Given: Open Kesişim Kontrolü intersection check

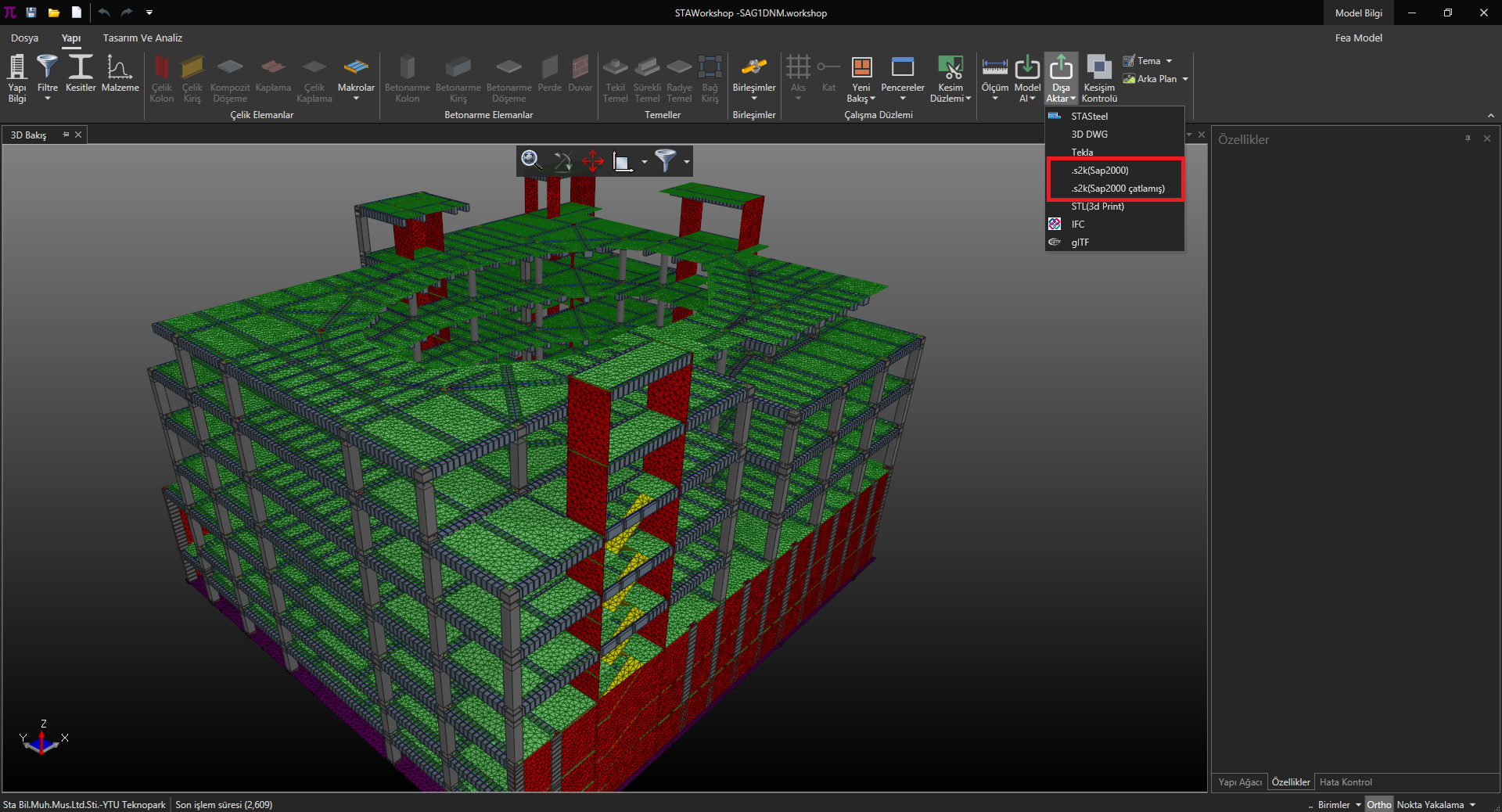Looking at the screenshot, I should 1099,77.
